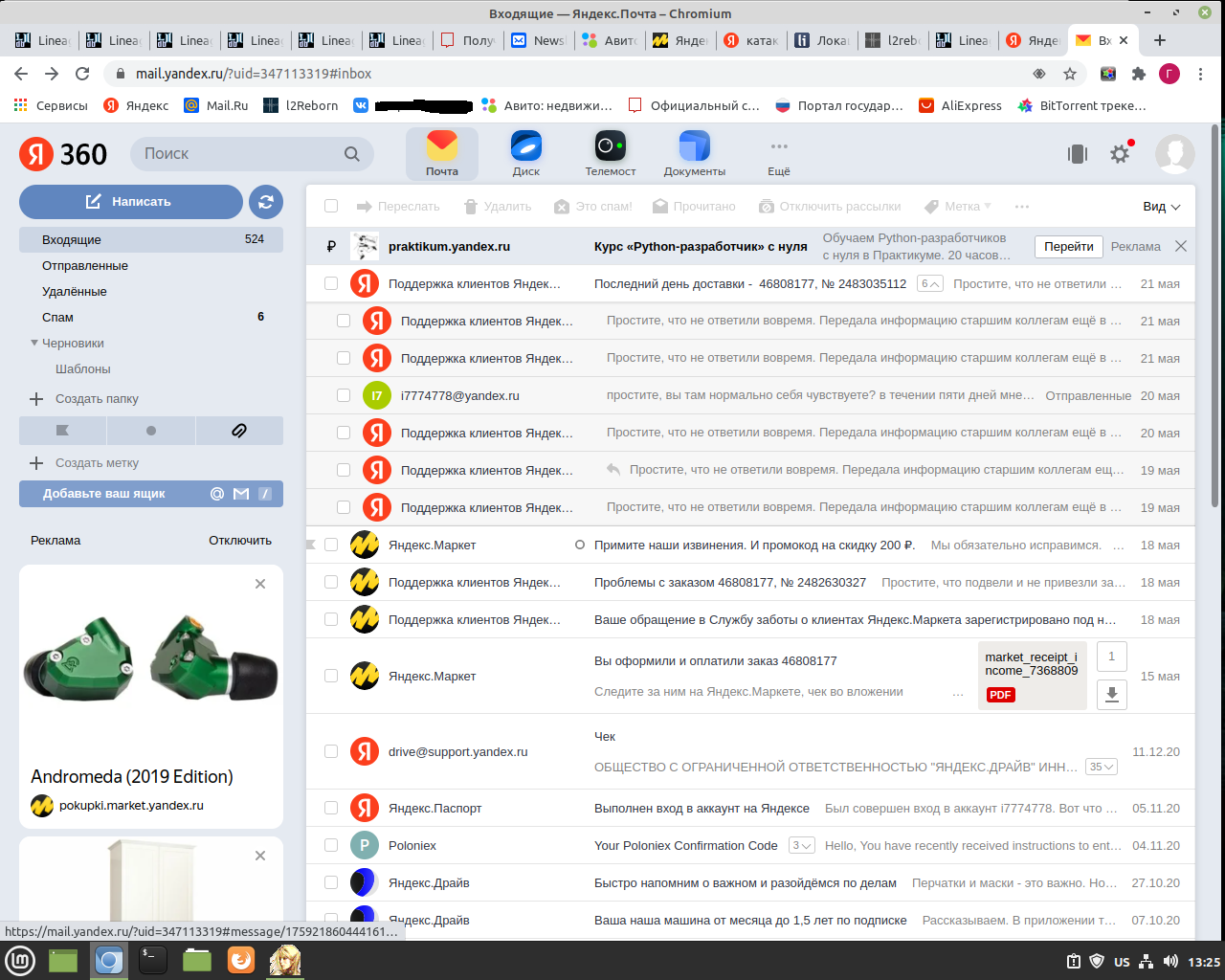
Task: Open the theme selection icon beside the gear
Action: click(1078, 154)
